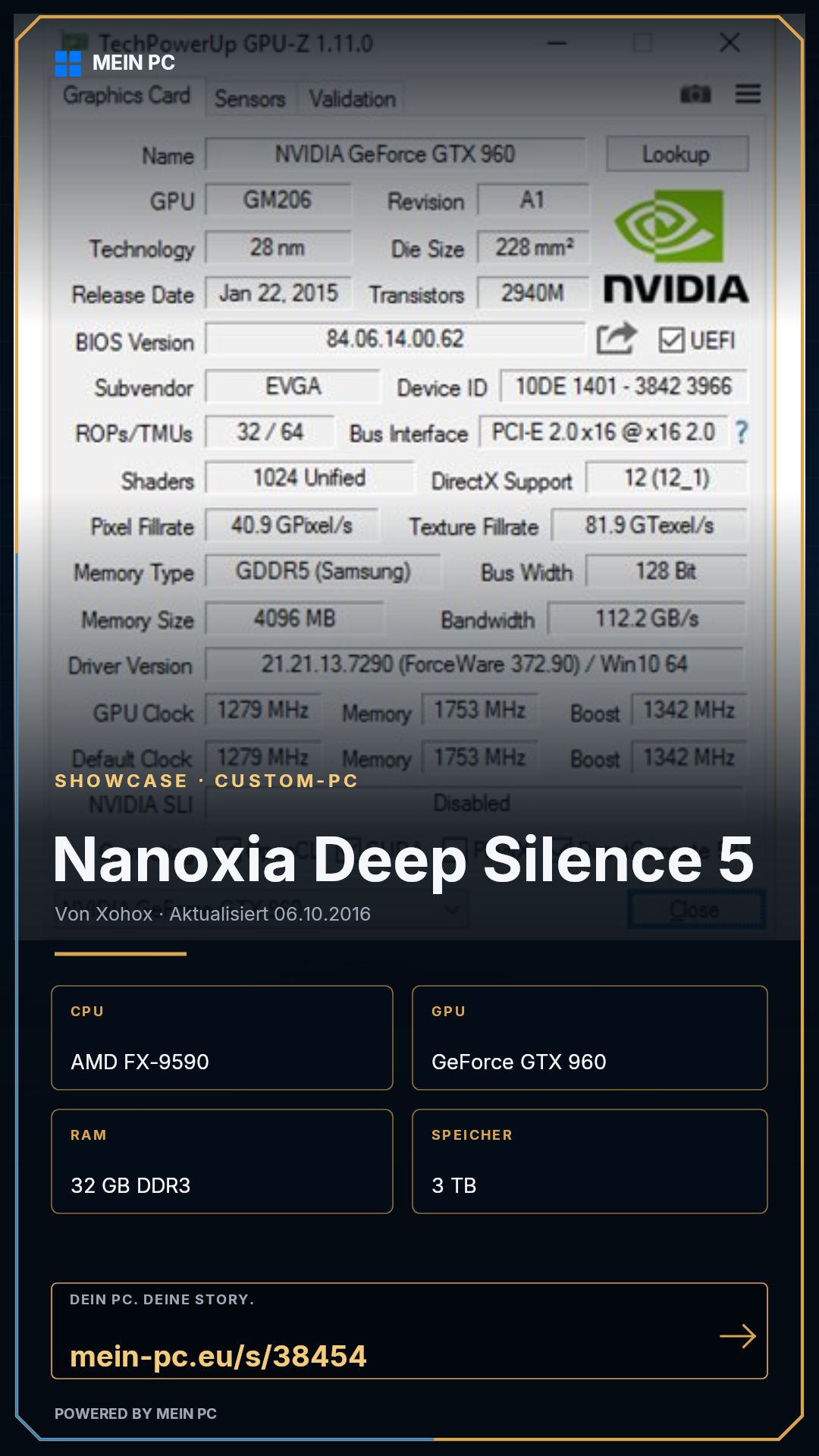Click the author line Von Xohox

pyautogui.click(x=104, y=914)
